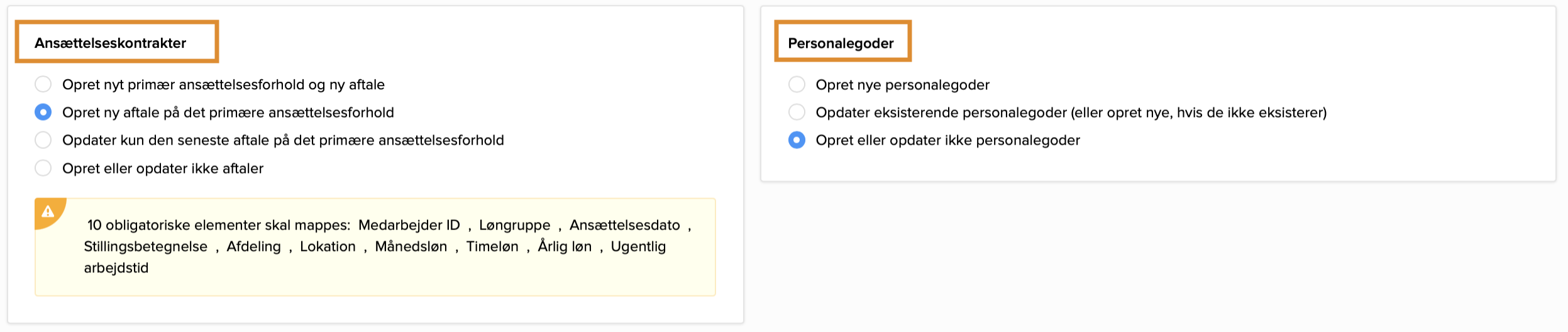Image resolution: width=1568 pixels, height=332 pixels.
Task: Click 'Løngruppe' mandatory element text
Action: (x=514, y=225)
